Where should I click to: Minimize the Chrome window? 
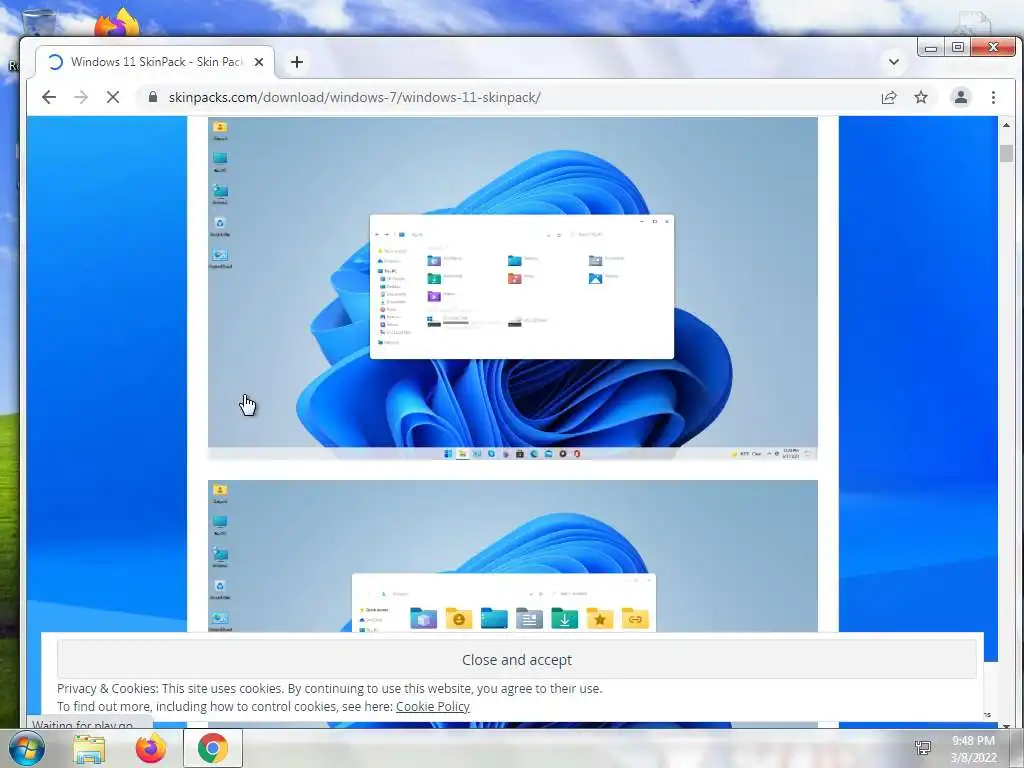[x=931, y=48]
